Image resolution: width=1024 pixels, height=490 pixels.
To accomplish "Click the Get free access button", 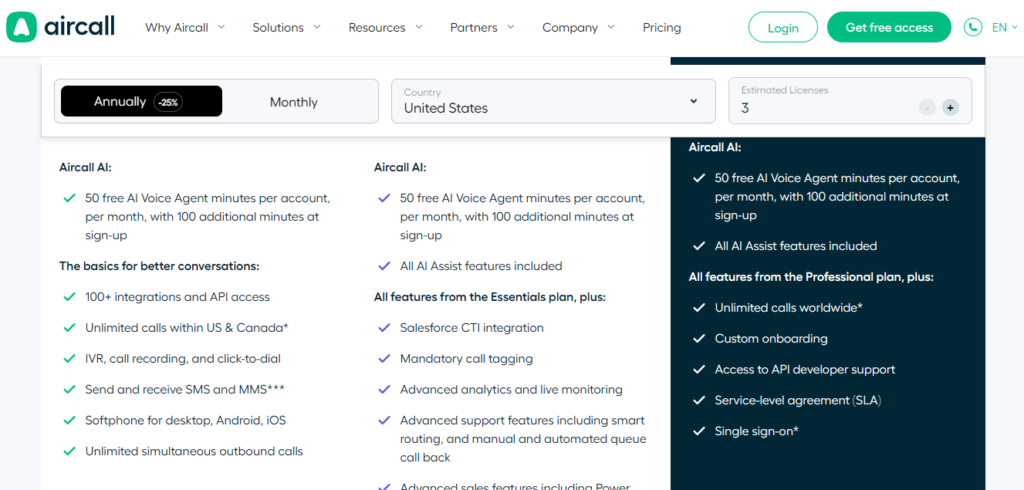I will 889,28.
